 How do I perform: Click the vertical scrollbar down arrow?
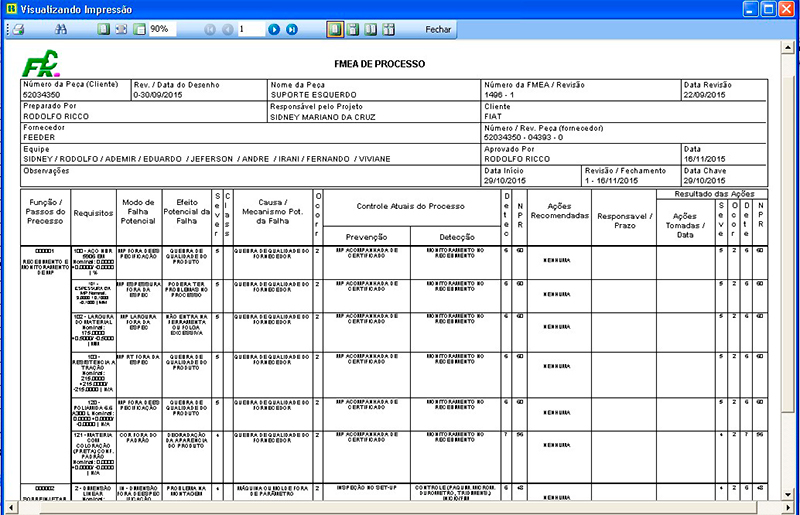click(788, 494)
